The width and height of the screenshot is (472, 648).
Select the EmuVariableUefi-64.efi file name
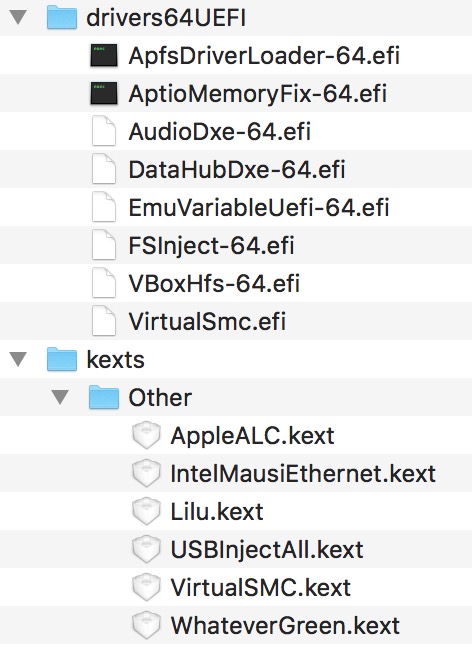click(259, 208)
